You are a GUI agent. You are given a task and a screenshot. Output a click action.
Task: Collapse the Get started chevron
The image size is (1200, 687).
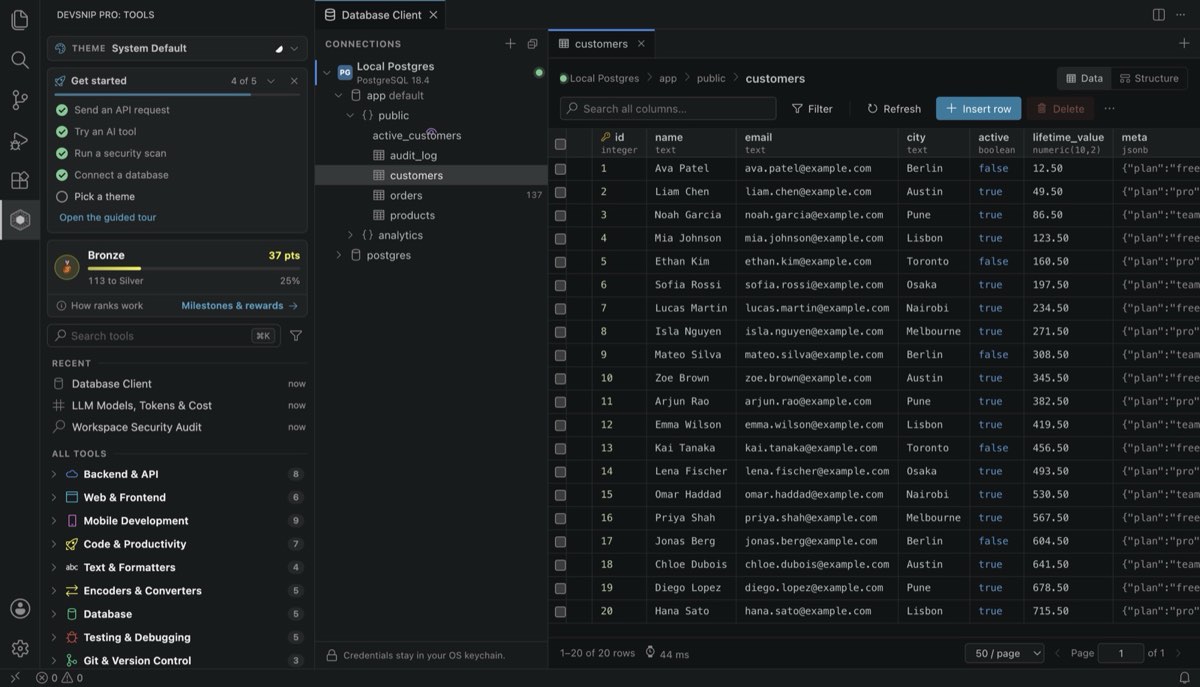(271, 80)
